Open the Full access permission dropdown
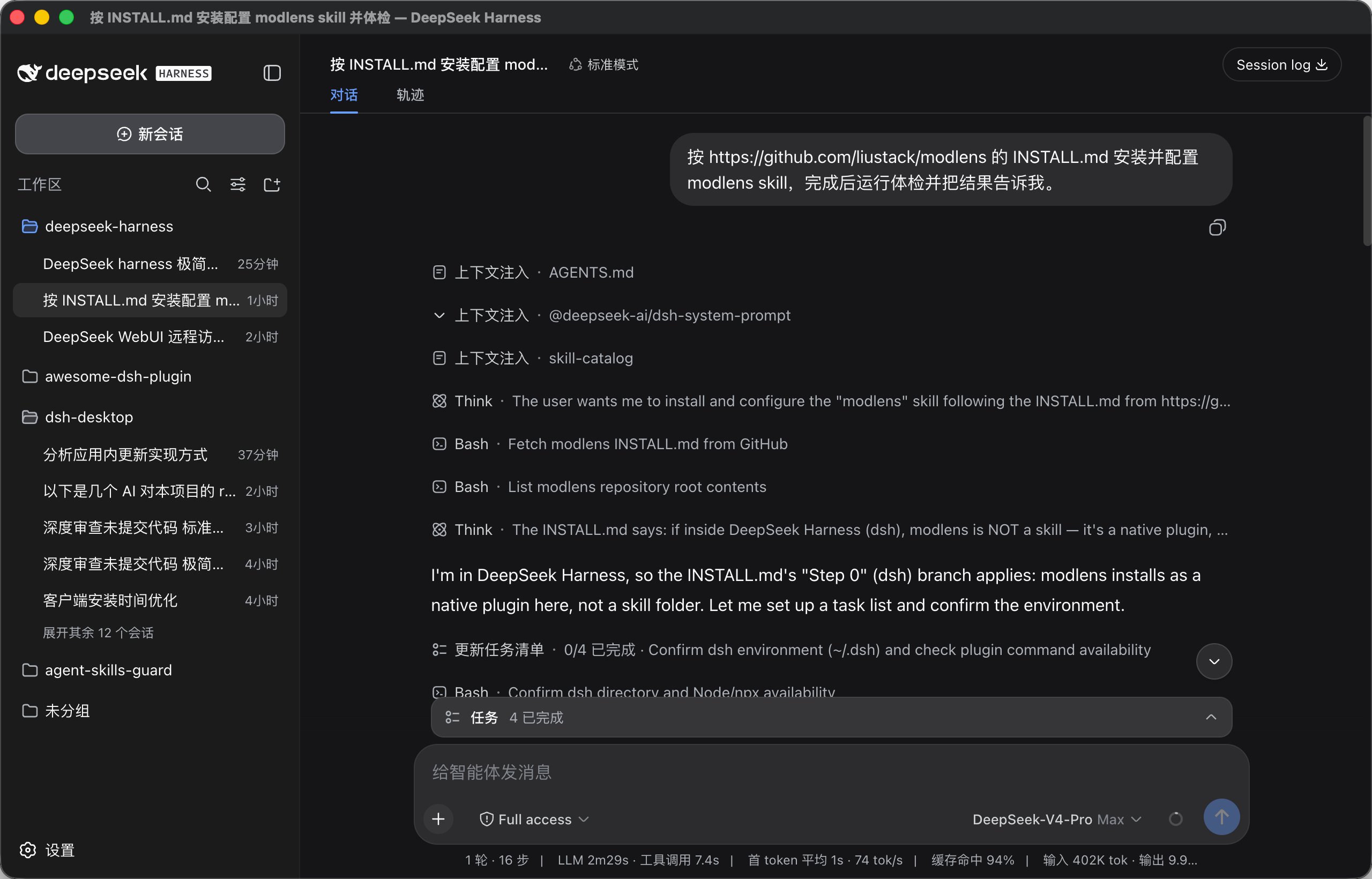1372x879 pixels. (x=534, y=819)
